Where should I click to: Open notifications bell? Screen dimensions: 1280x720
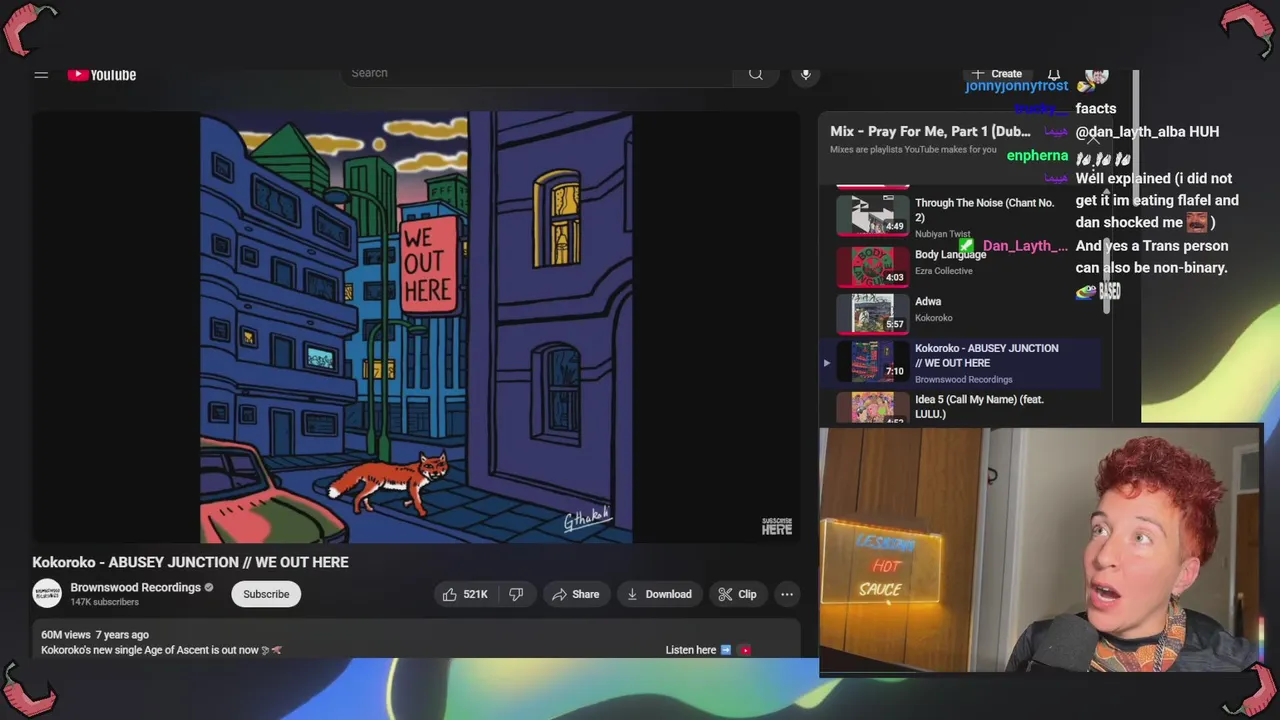(1054, 75)
